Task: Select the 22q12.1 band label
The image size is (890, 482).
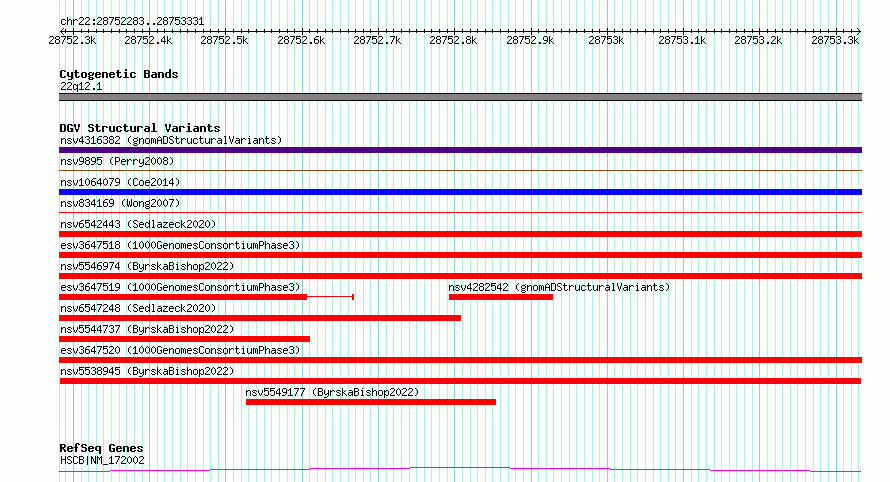Action: tap(81, 86)
